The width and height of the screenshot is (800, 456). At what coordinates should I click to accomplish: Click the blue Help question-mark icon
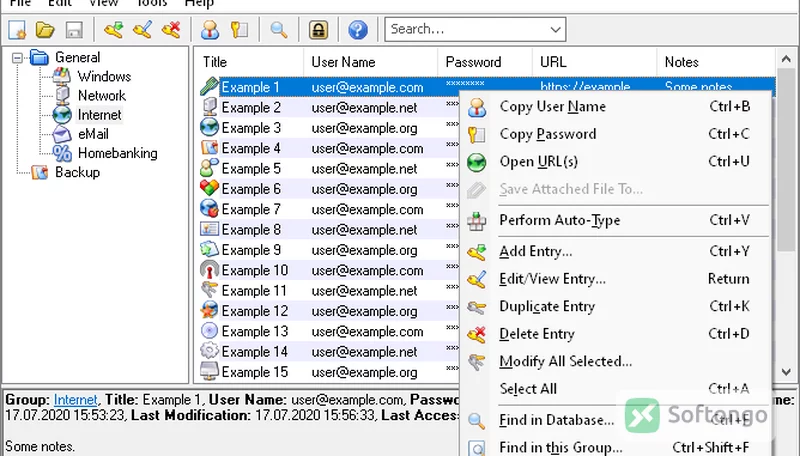pyautogui.click(x=358, y=30)
